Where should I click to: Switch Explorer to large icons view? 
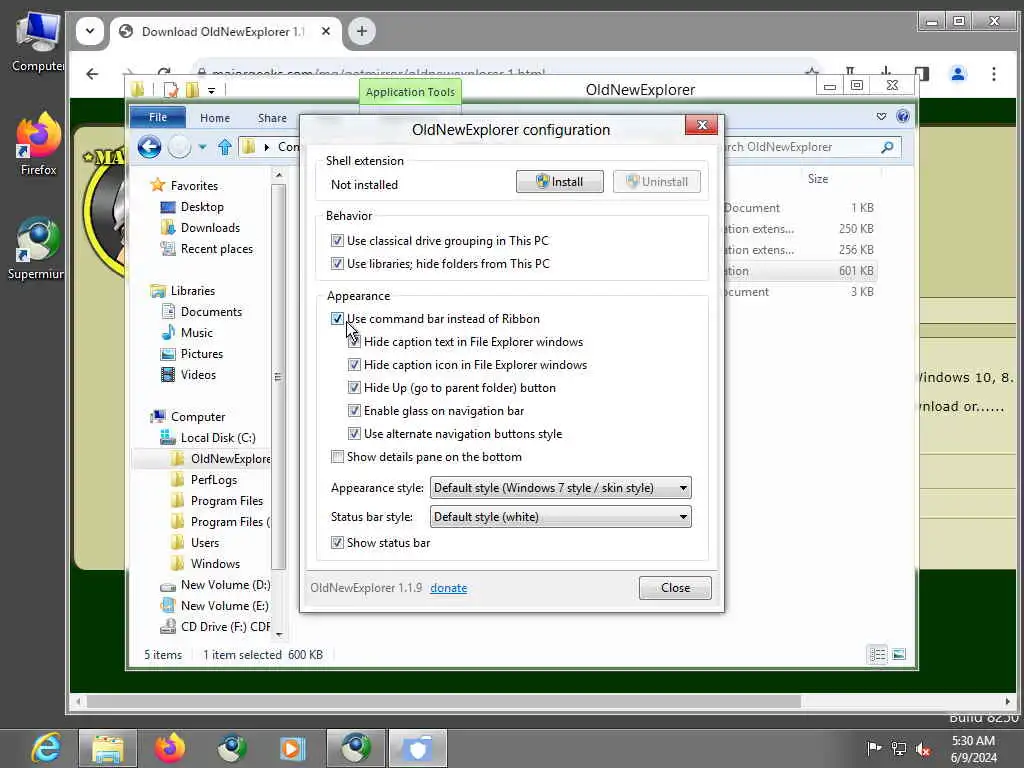tap(899, 654)
